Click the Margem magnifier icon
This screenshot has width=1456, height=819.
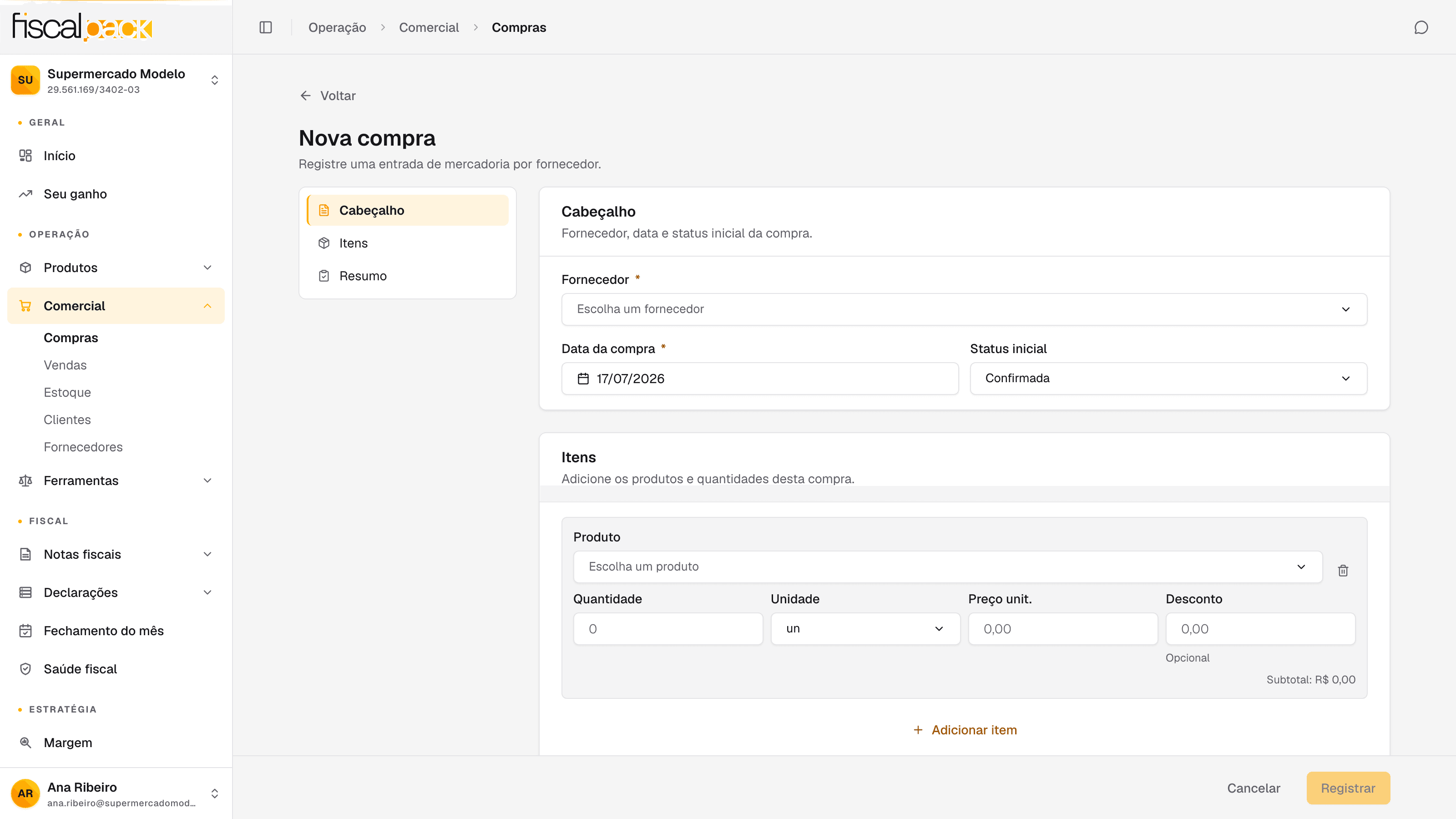pyautogui.click(x=25, y=743)
